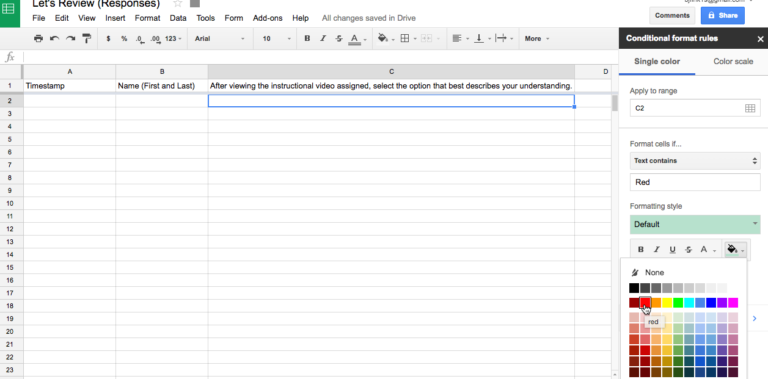
Task: Click the Comments button
Action: coord(672,15)
